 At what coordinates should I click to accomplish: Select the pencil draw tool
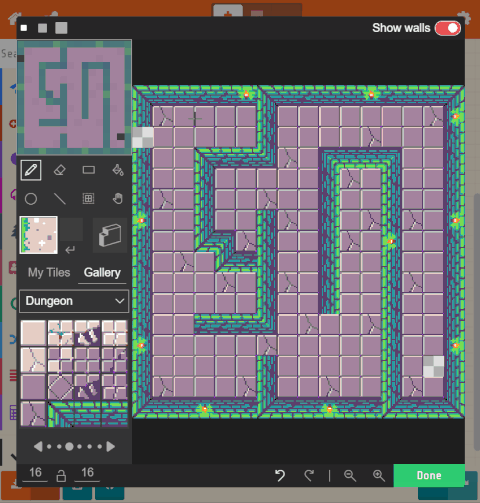pyautogui.click(x=31, y=170)
